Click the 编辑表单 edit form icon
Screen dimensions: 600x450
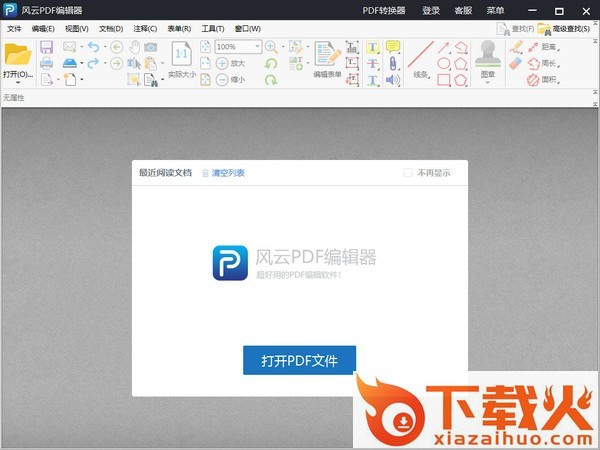(328, 54)
